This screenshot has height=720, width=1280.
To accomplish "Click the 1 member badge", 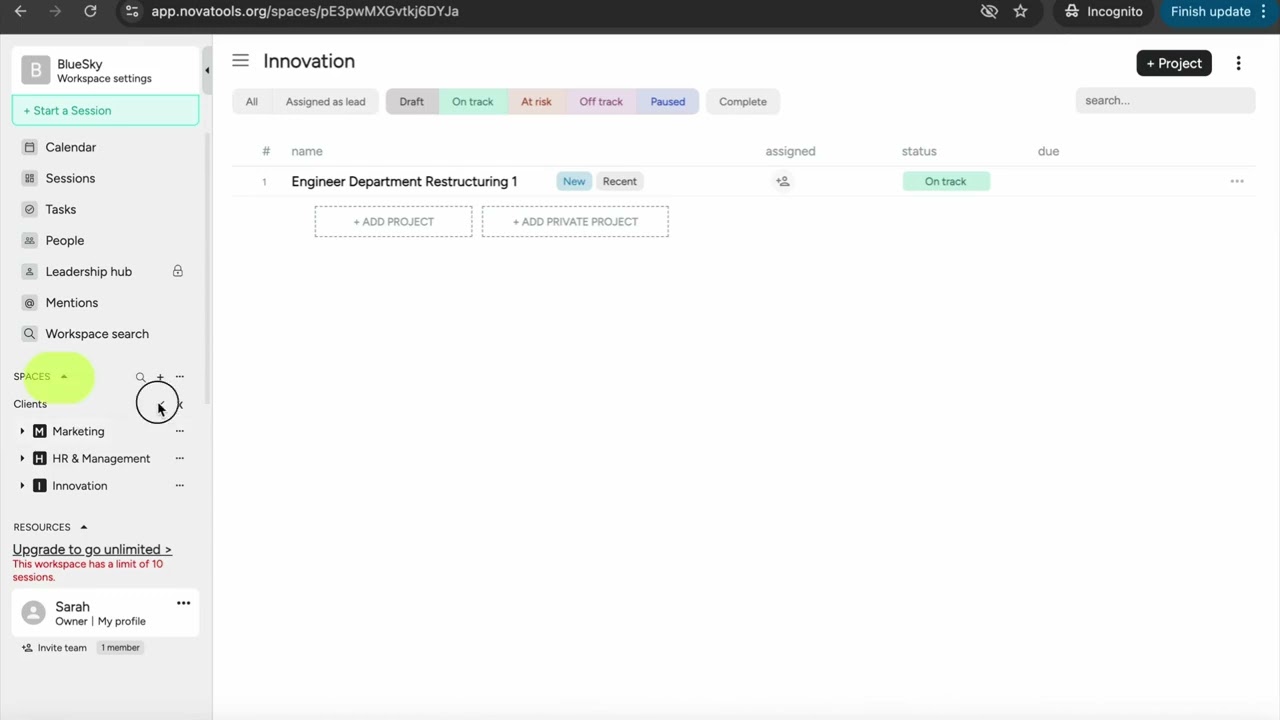I will click(x=120, y=647).
